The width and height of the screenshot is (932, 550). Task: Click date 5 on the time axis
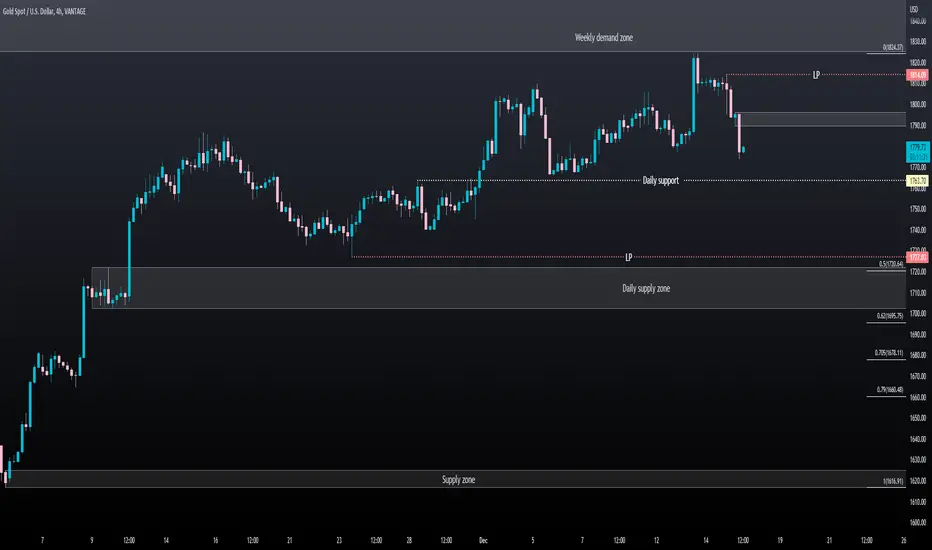[x=533, y=540]
